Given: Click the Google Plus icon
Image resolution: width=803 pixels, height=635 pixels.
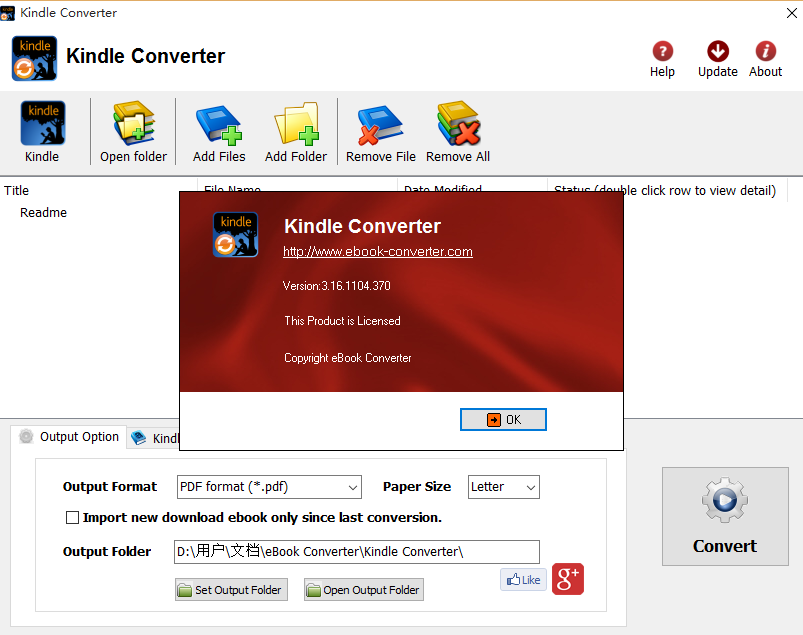Looking at the screenshot, I should click(x=567, y=579).
